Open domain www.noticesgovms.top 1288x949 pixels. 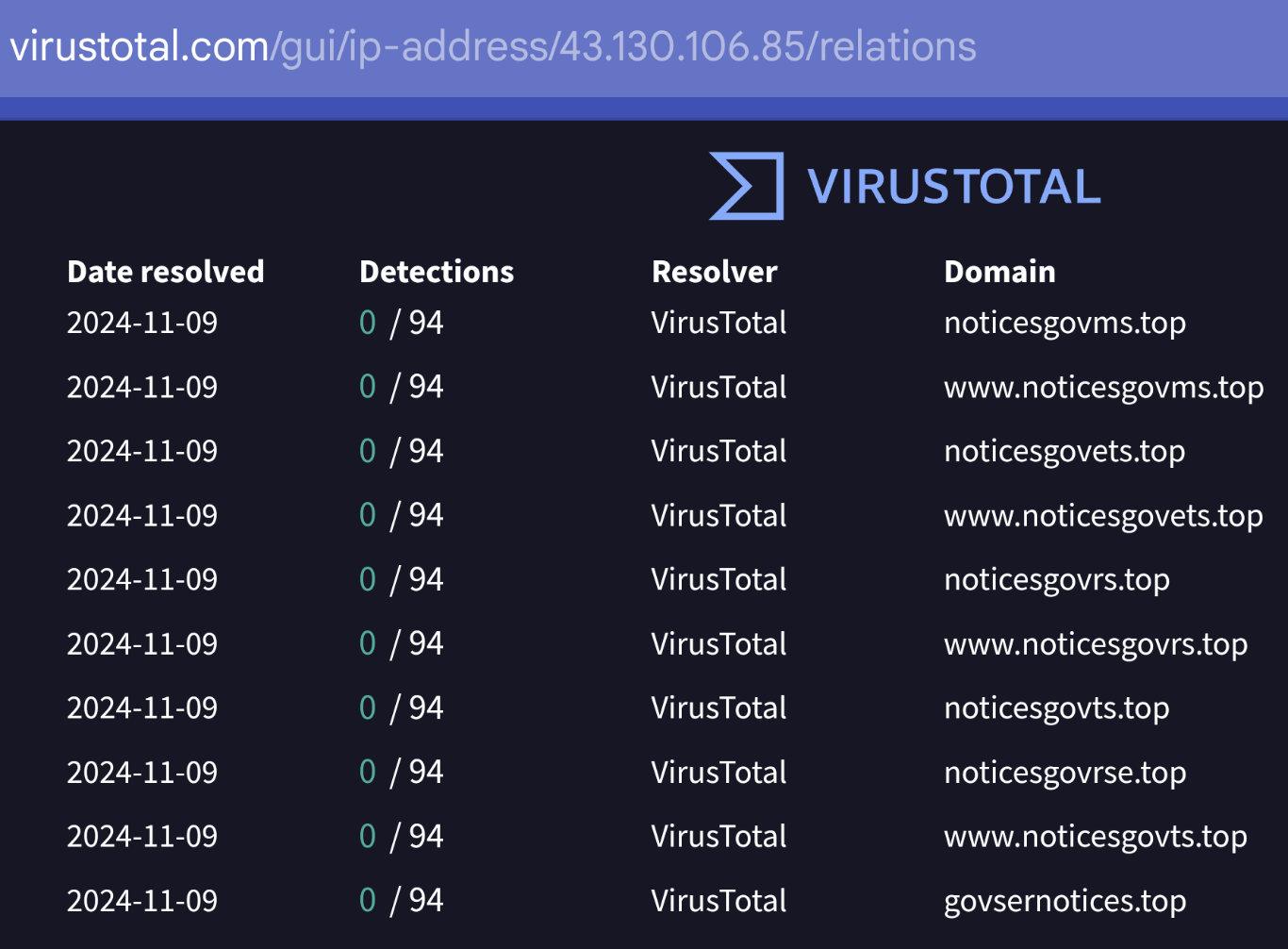(x=1103, y=387)
